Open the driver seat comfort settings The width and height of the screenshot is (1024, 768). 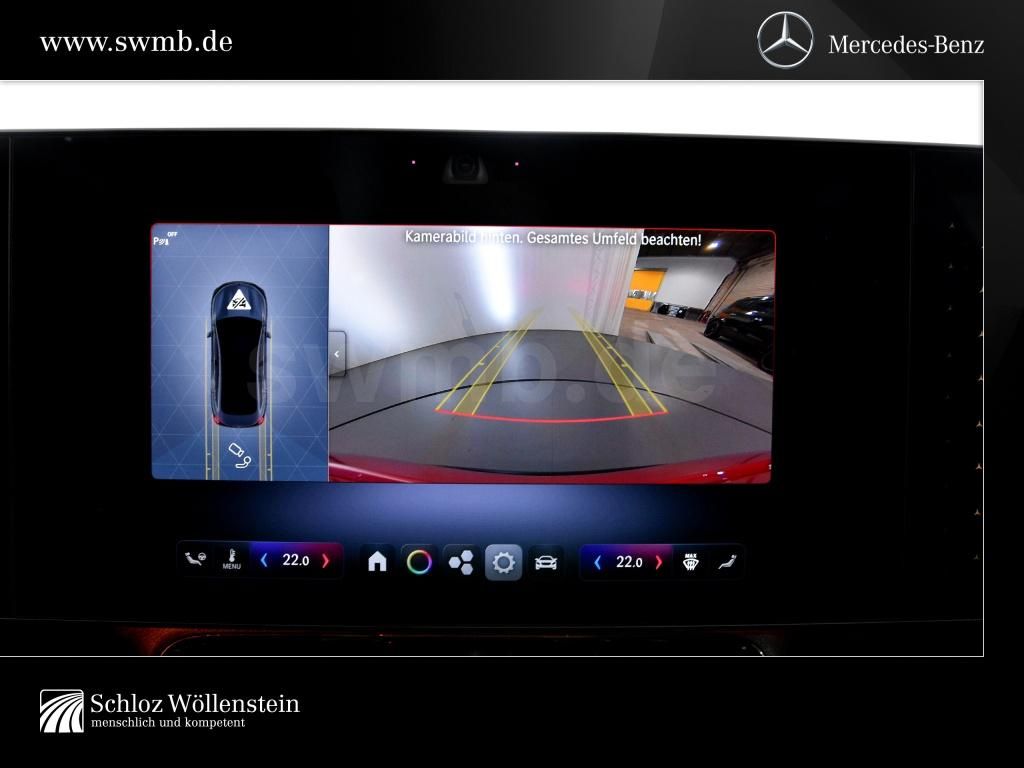197,560
